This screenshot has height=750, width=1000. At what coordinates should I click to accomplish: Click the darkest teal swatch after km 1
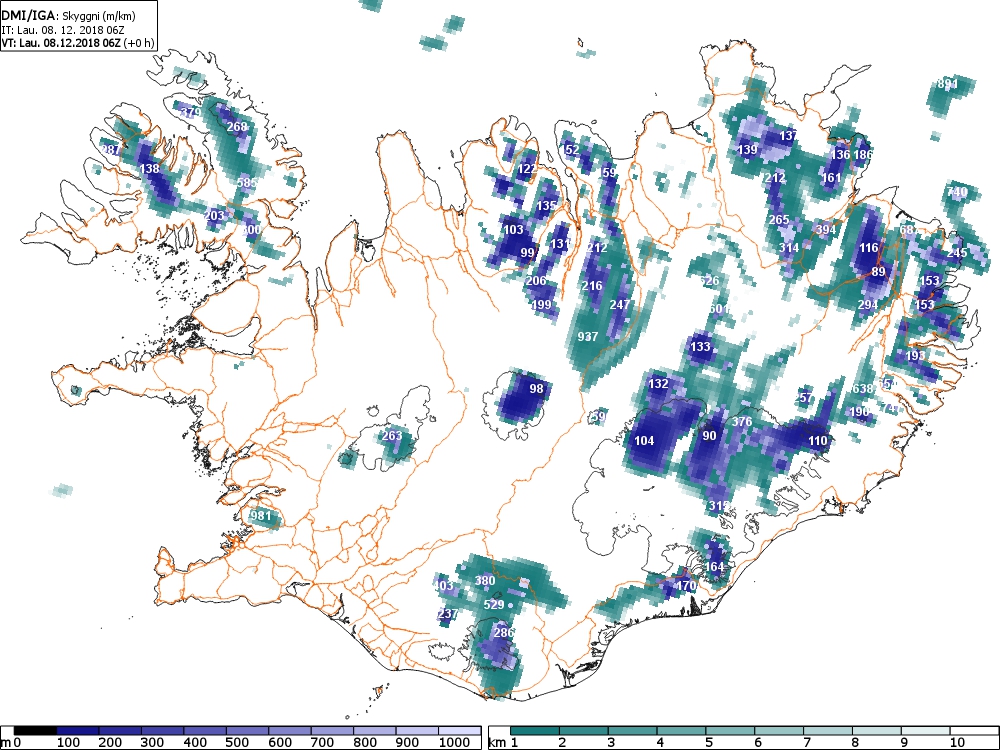[x=535, y=731]
